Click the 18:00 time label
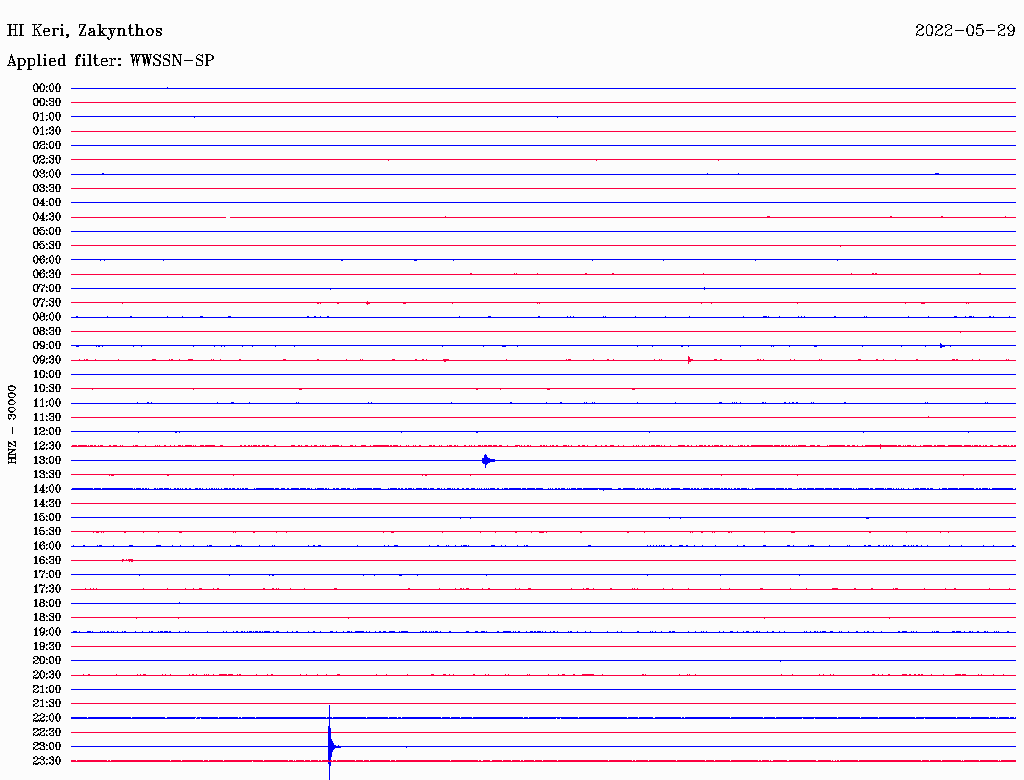 pyautogui.click(x=47, y=604)
